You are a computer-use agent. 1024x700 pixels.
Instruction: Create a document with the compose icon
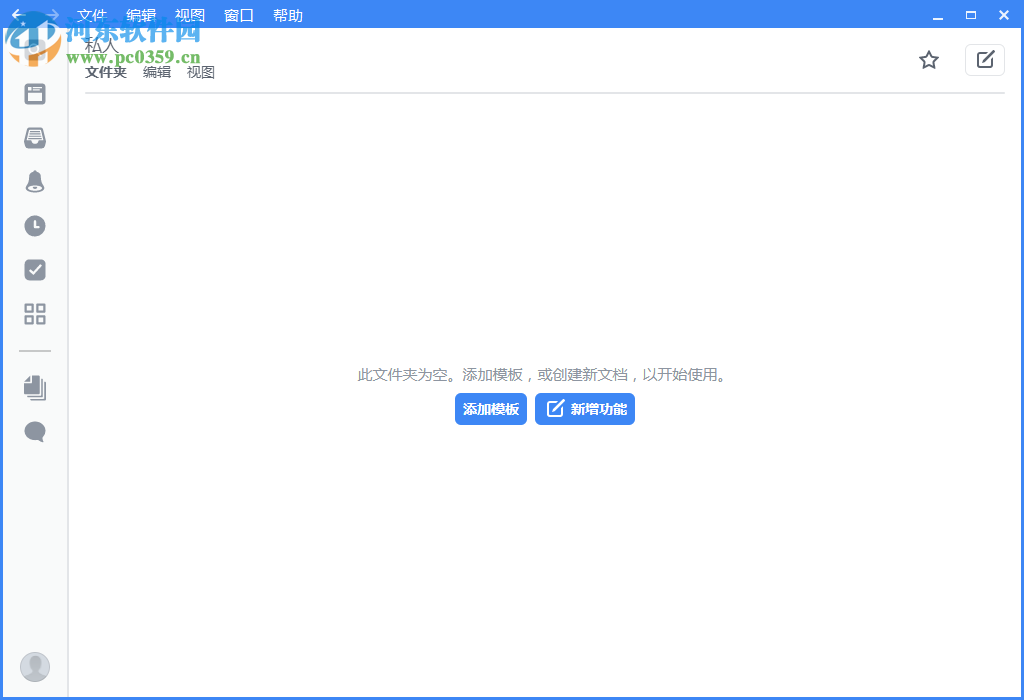point(985,60)
